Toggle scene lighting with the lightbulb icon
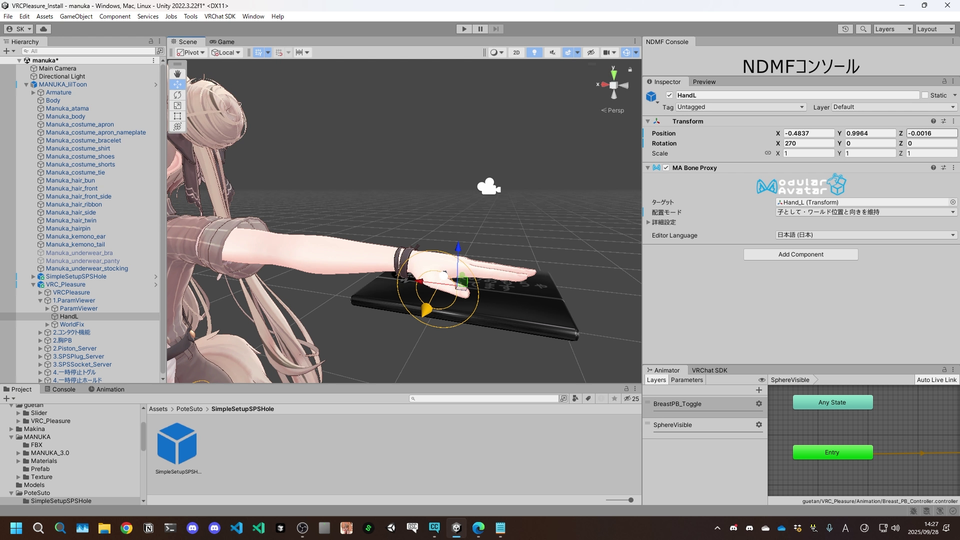The width and height of the screenshot is (960, 540). (x=535, y=52)
